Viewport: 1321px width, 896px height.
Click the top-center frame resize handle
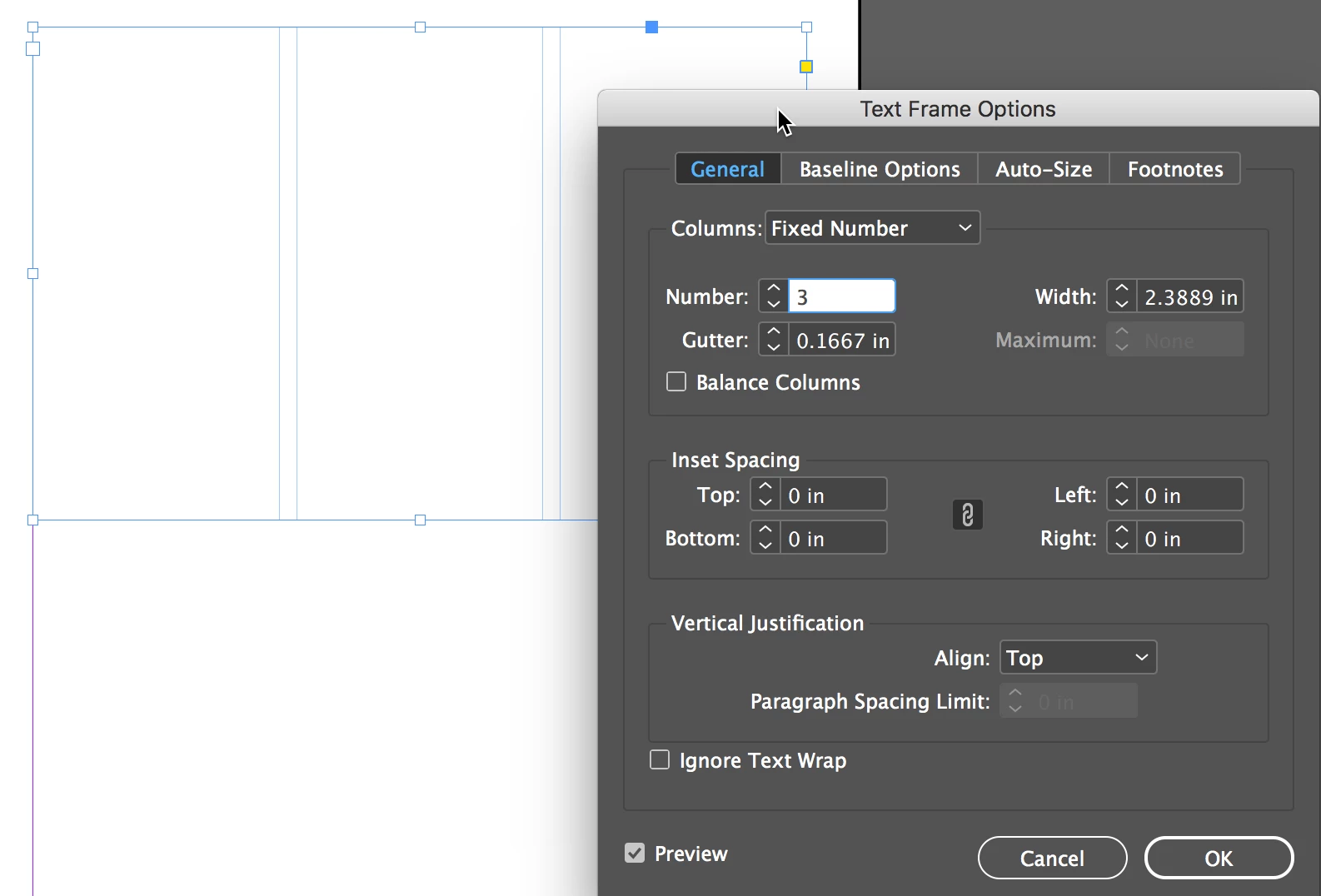point(421,27)
